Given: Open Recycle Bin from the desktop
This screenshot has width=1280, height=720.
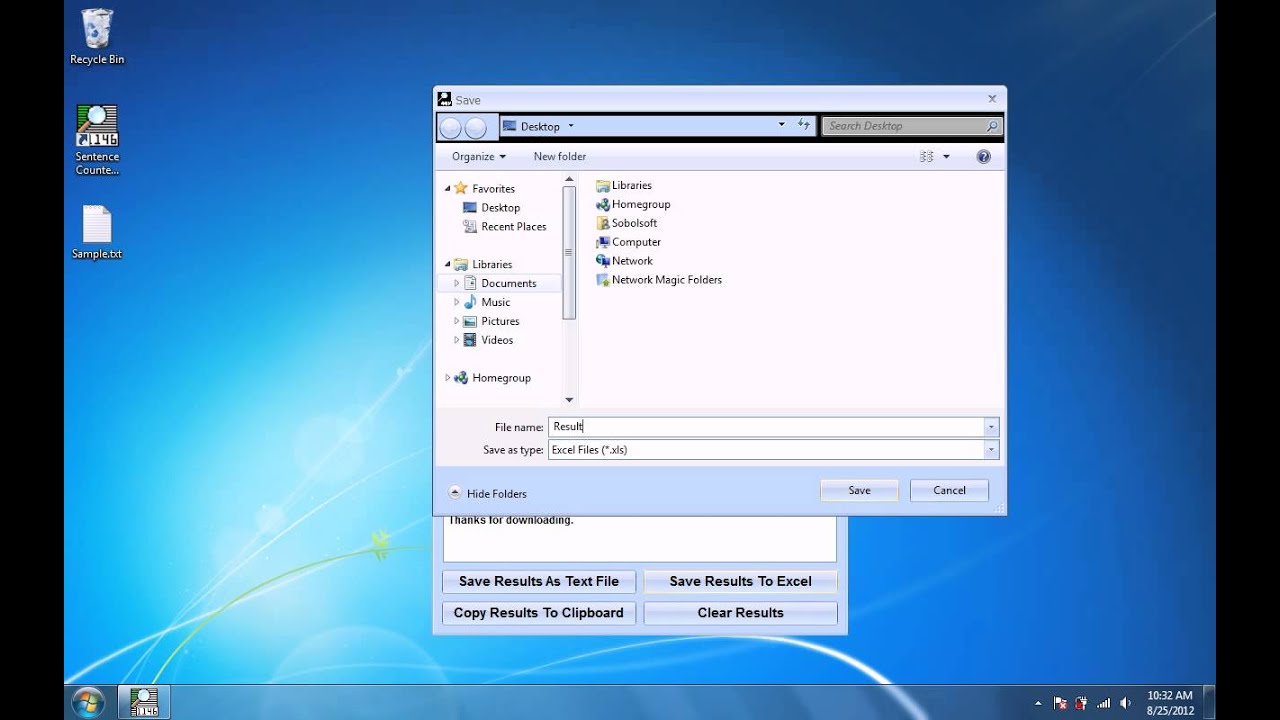Looking at the screenshot, I should (96, 32).
